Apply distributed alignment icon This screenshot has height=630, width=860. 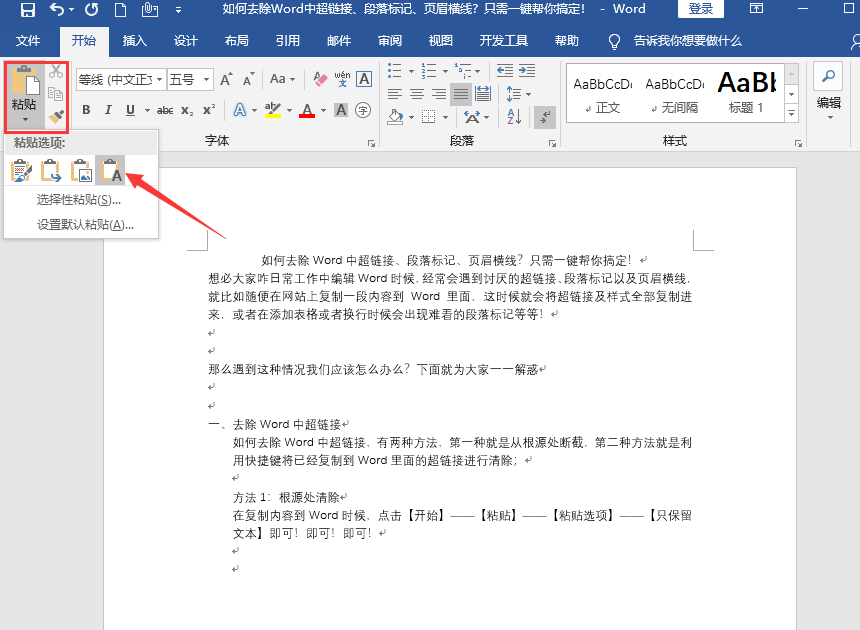(483, 94)
